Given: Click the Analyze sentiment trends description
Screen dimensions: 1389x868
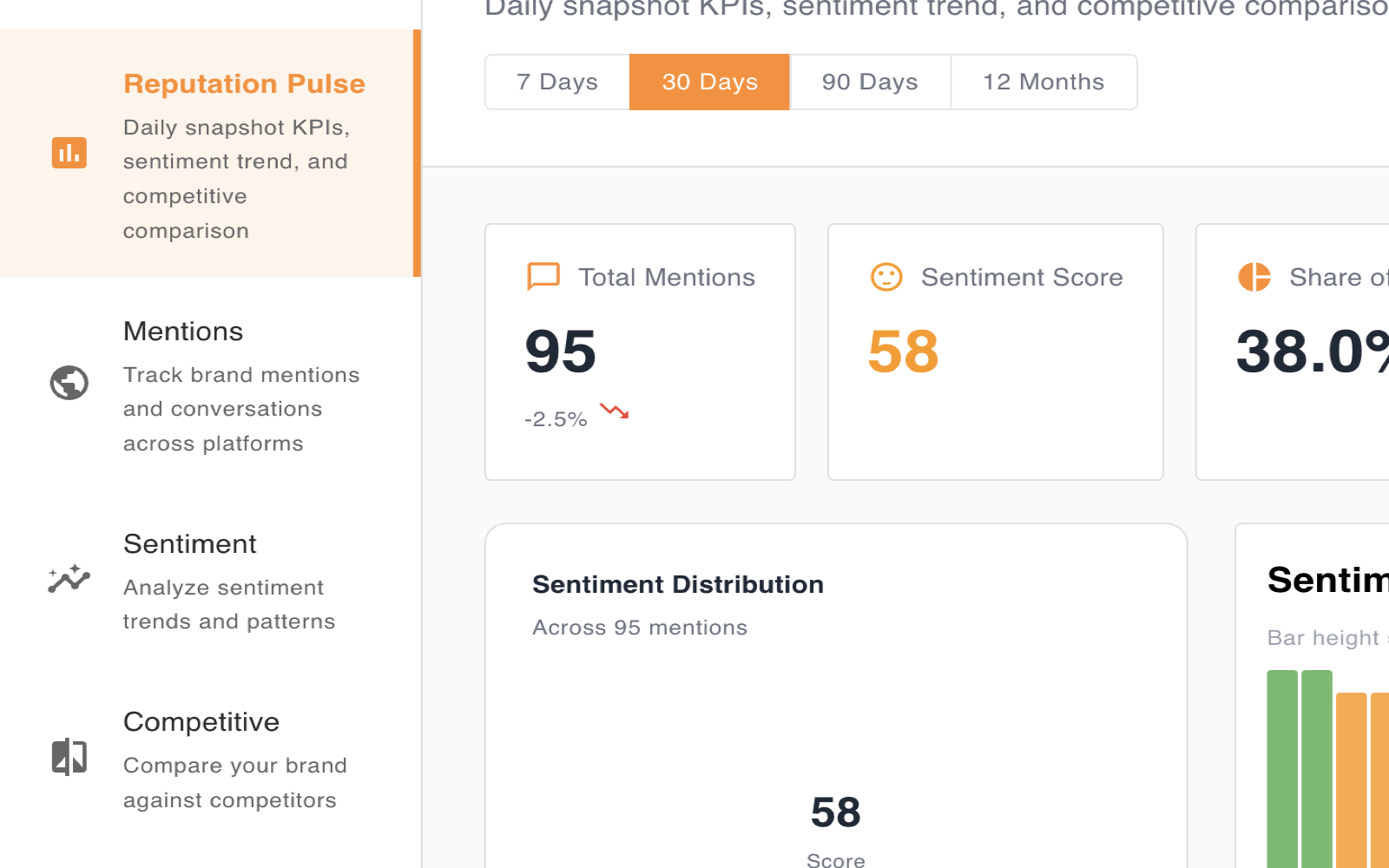Looking at the screenshot, I should 229,604.
